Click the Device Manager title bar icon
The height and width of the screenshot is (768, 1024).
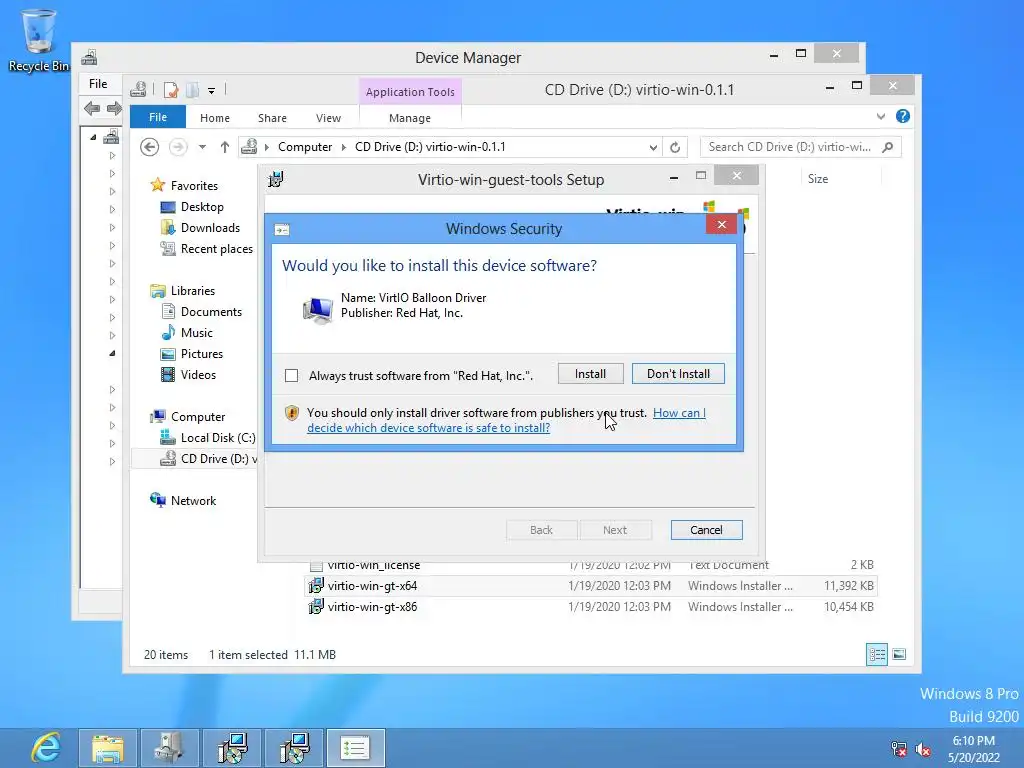pyautogui.click(x=89, y=57)
